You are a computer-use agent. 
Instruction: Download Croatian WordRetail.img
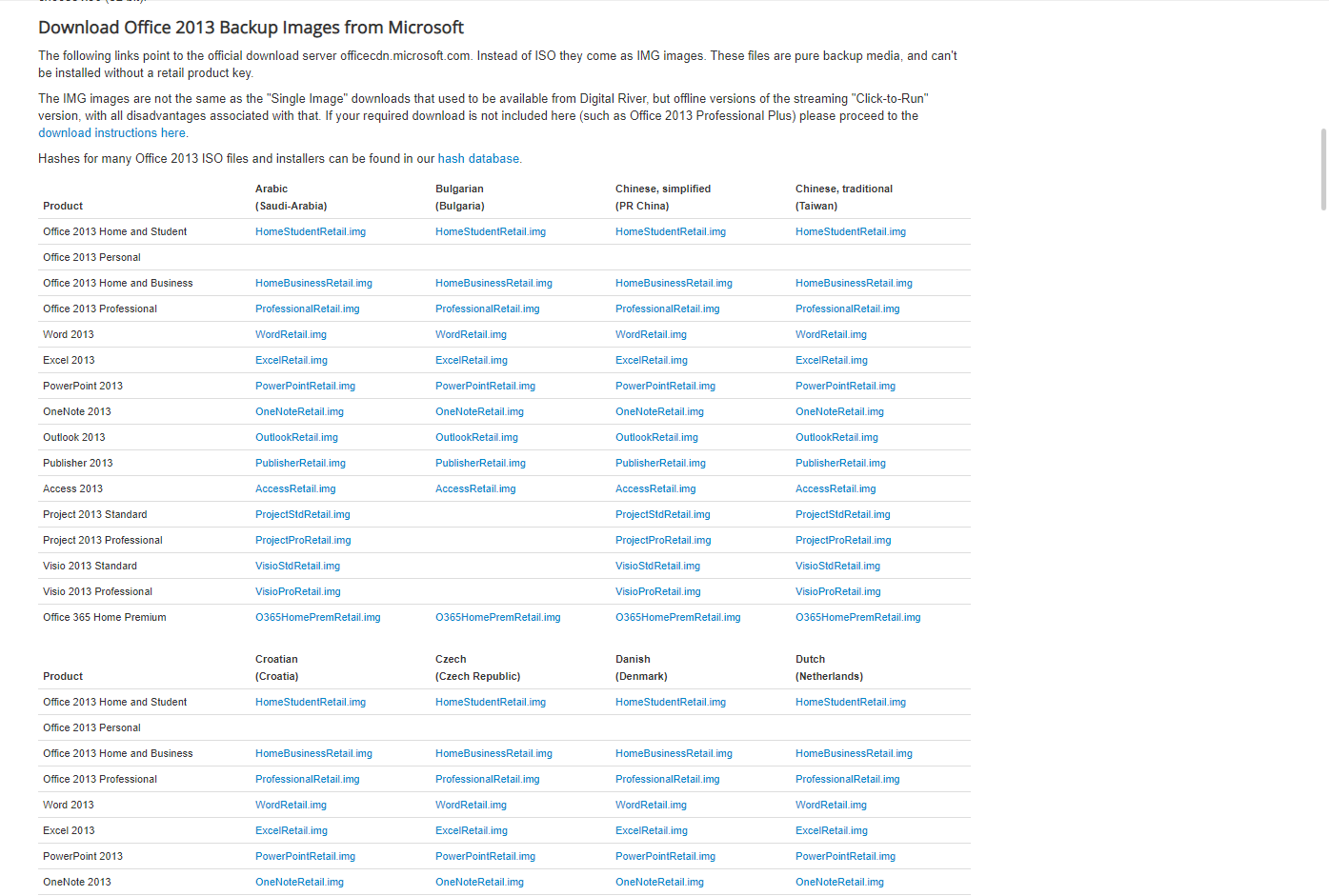point(291,806)
